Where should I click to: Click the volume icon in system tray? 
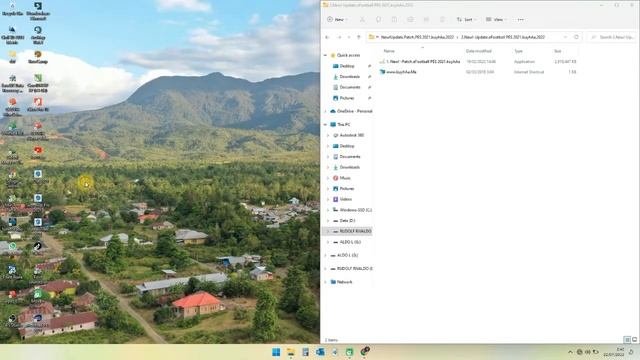588,352
